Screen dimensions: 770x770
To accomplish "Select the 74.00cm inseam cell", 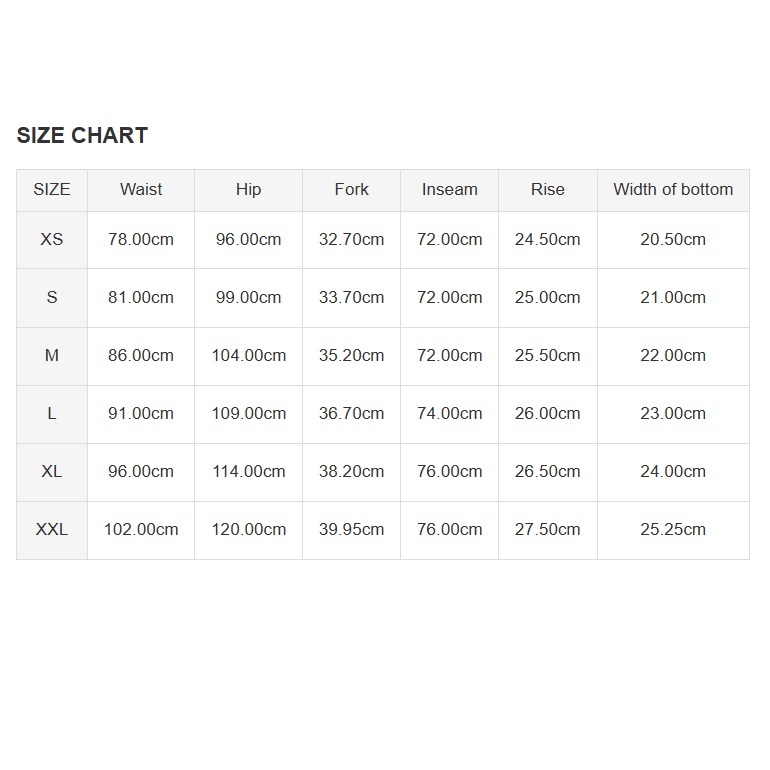I will (x=449, y=413).
